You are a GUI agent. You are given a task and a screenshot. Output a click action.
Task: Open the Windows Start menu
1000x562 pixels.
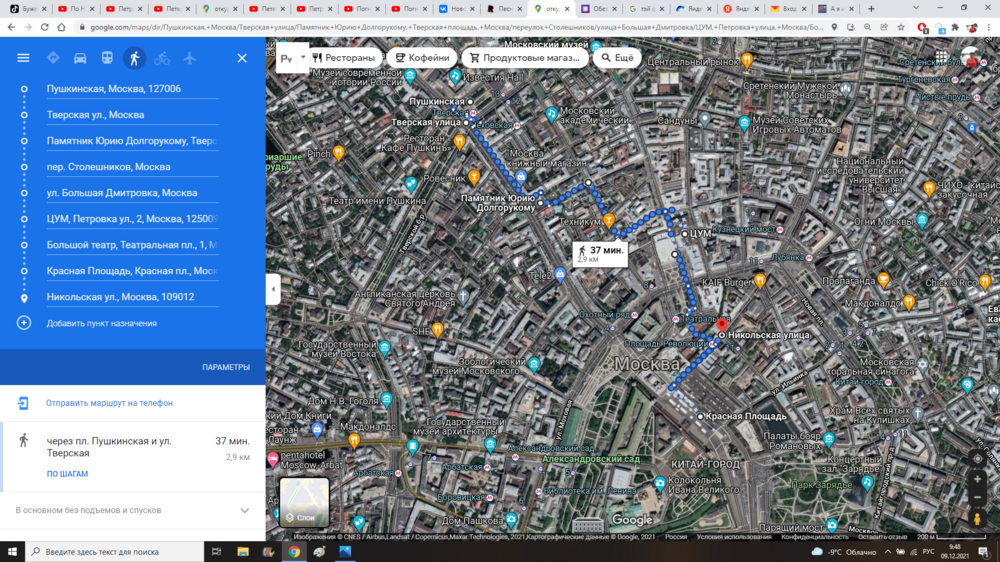[x=12, y=552]
